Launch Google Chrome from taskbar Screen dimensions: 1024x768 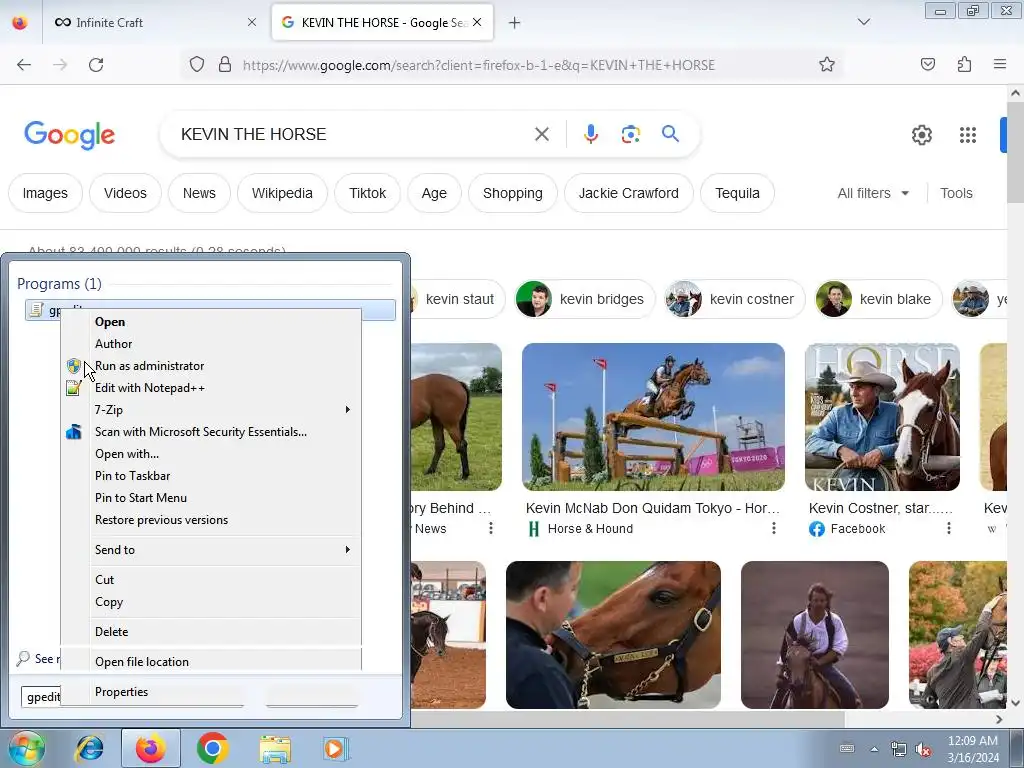click(212, 748)
